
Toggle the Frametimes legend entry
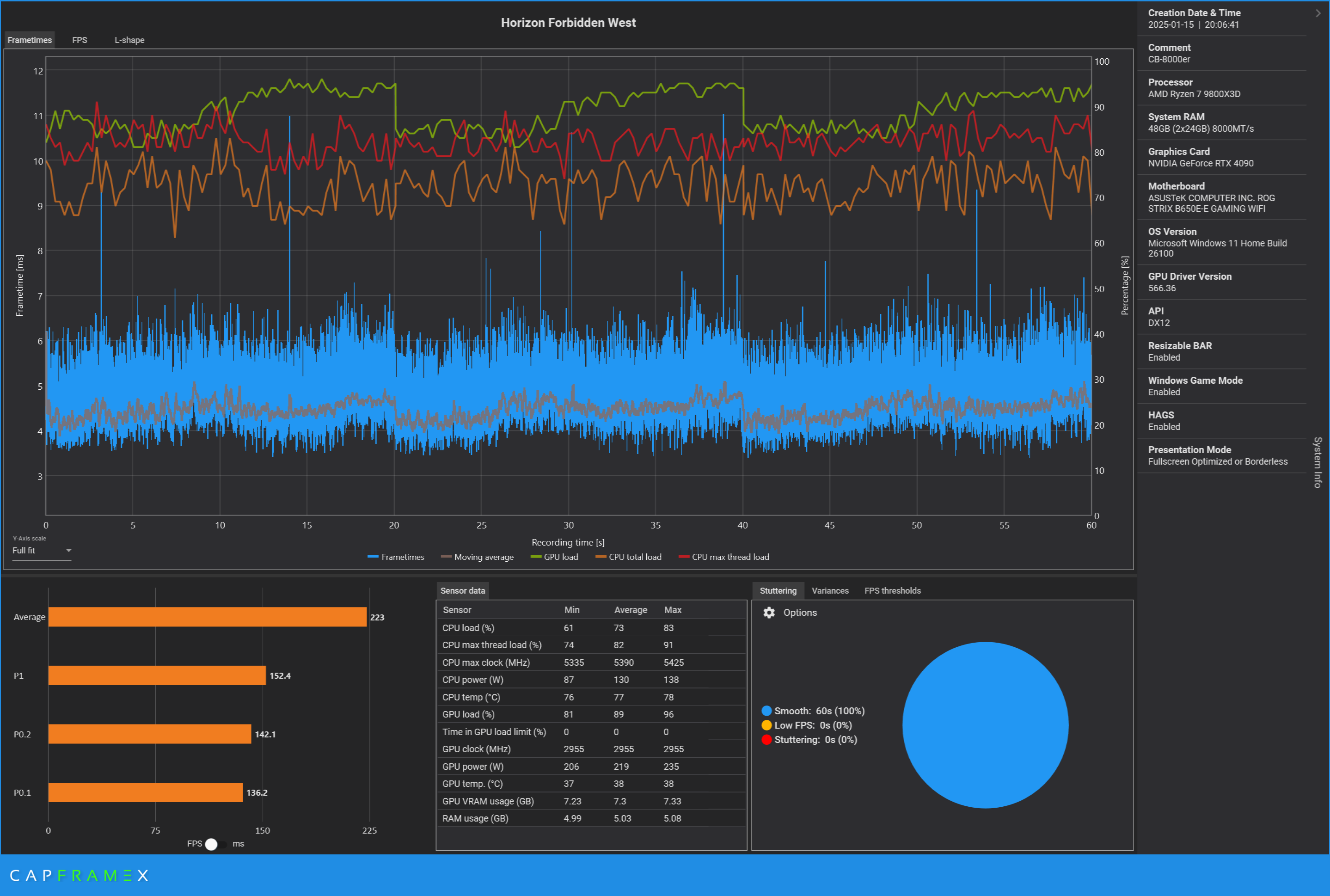(x=396, y=557)
